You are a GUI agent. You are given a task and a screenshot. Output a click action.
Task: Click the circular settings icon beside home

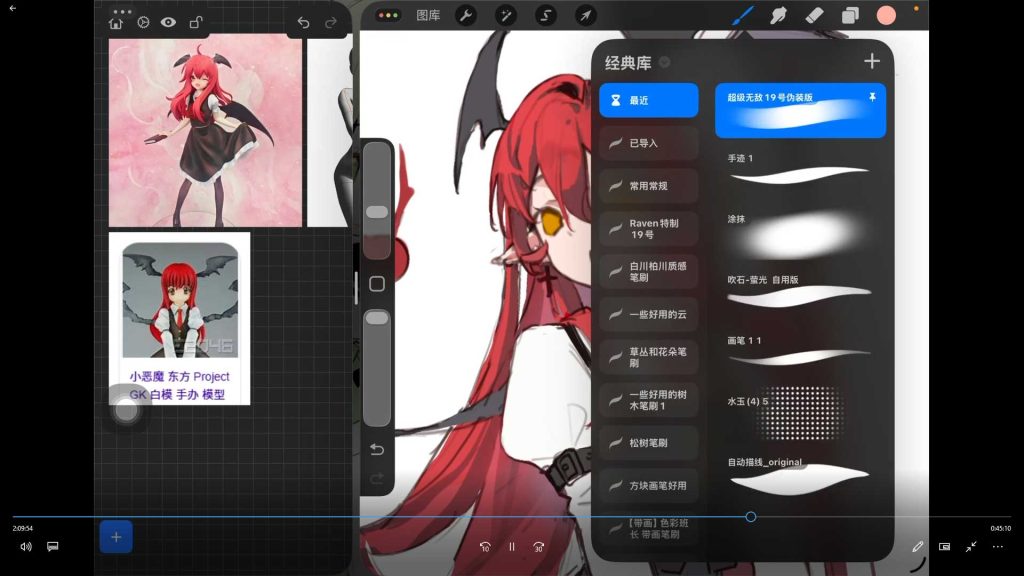143,22
